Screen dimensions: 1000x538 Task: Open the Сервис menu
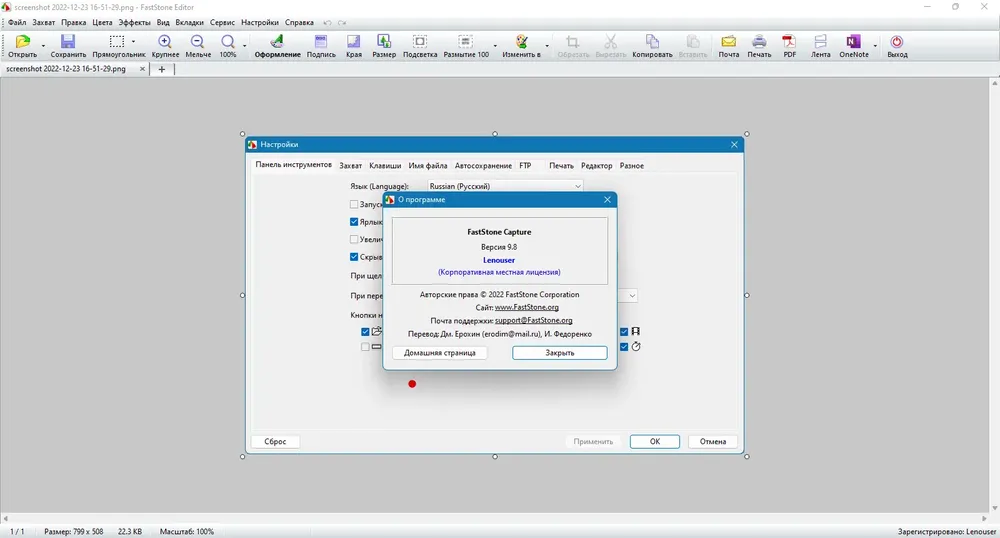(223, 23)
